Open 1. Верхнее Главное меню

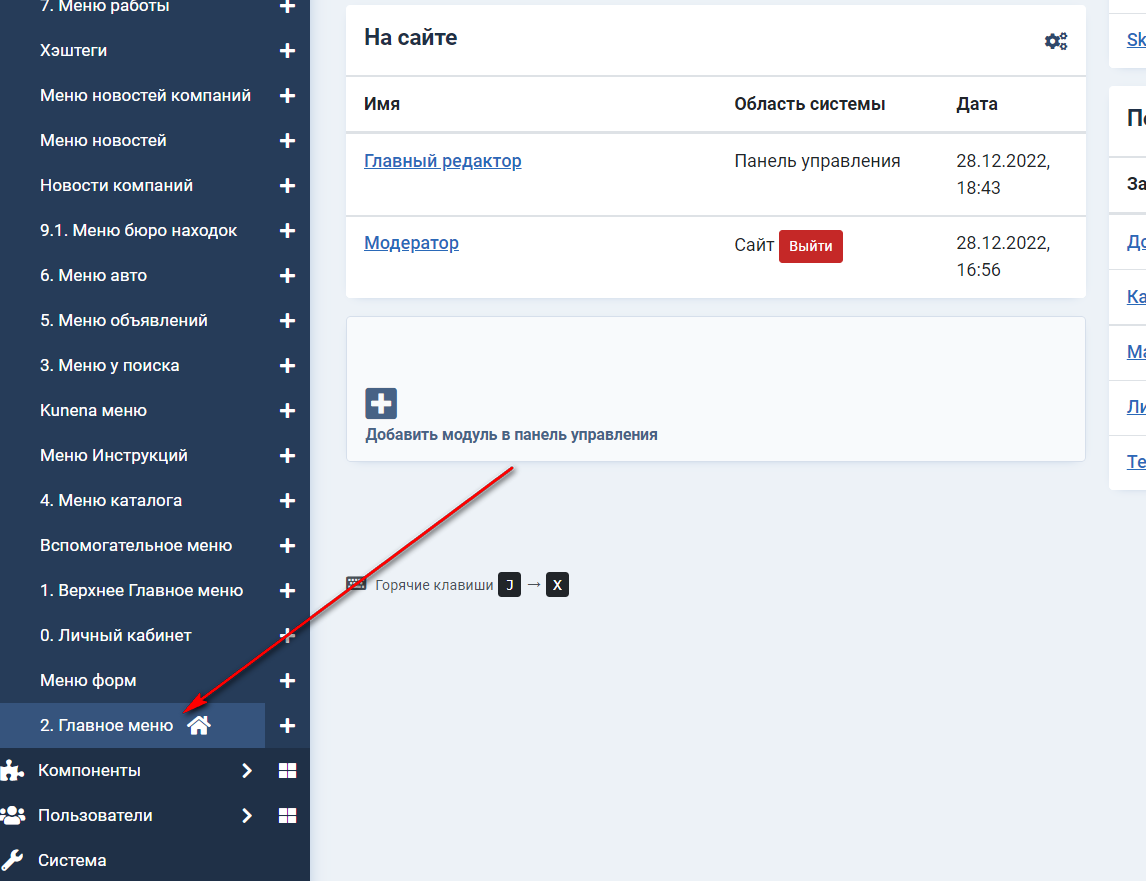point(141,590)
